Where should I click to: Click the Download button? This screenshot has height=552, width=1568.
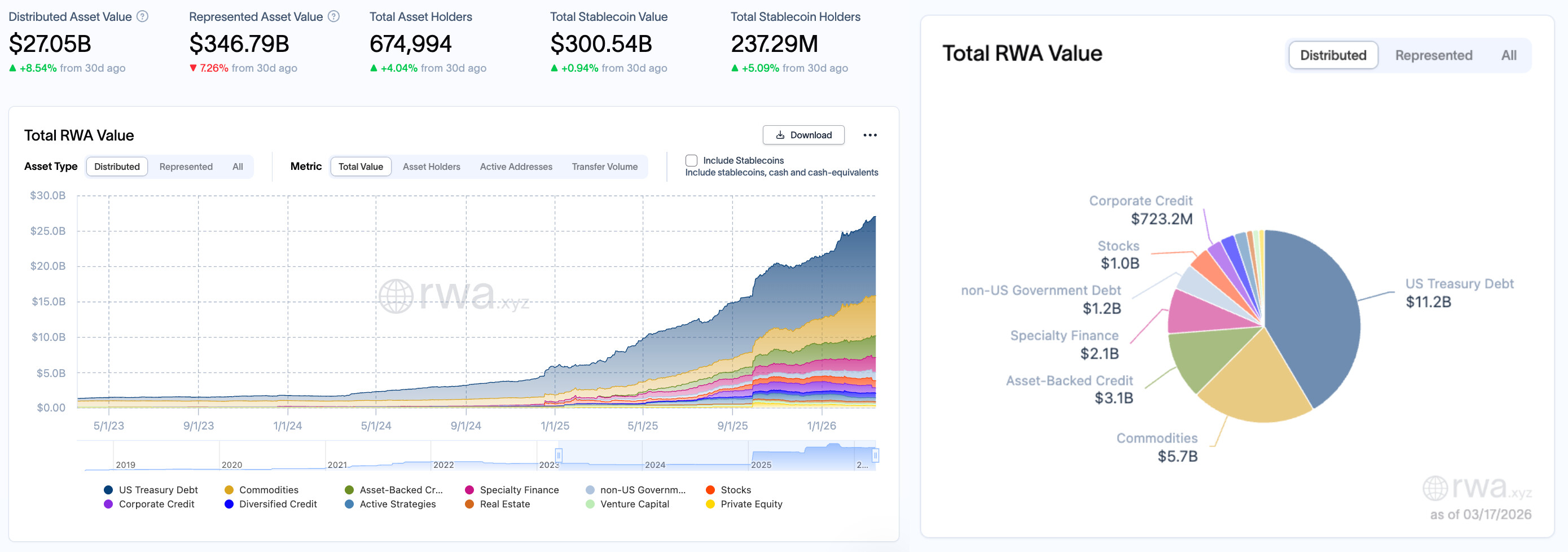point(803,135)
